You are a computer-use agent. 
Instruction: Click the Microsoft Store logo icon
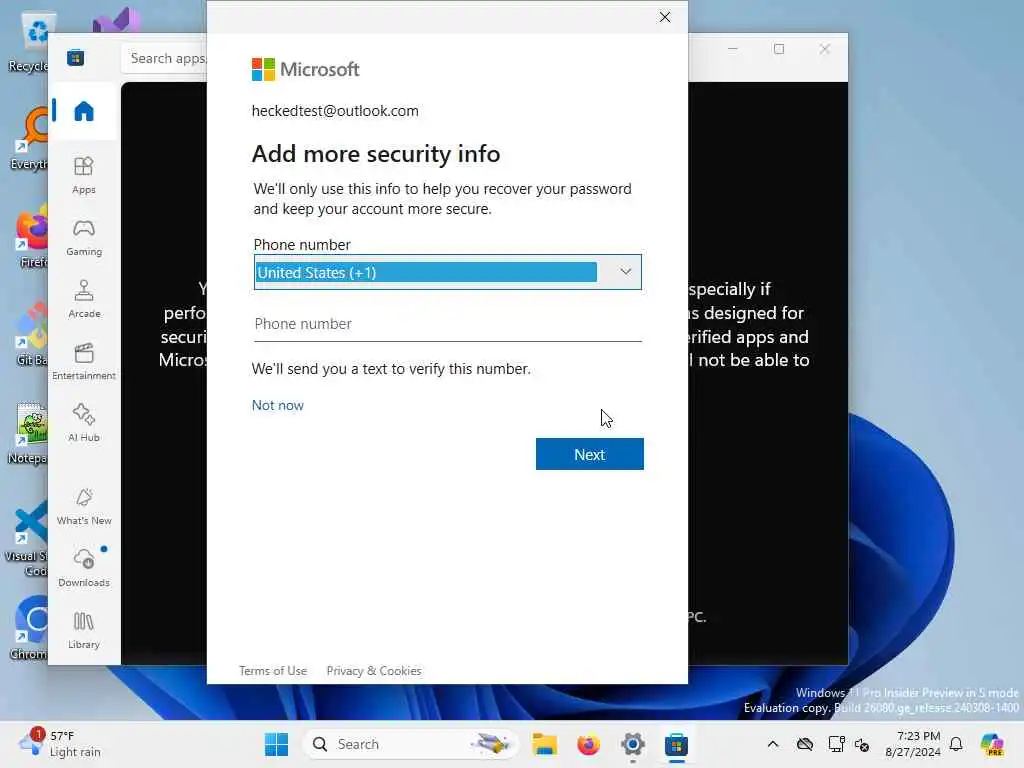(75, 58)
